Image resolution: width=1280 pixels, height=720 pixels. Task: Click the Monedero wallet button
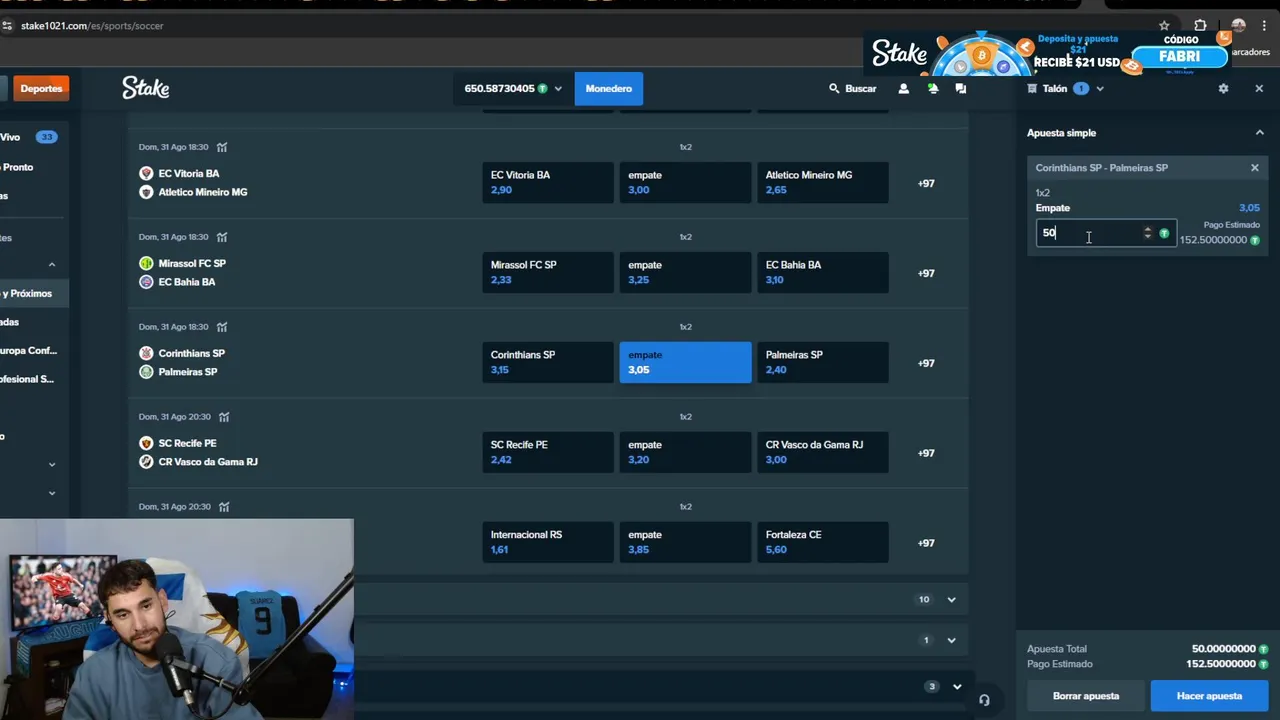(x=609, y=88)
